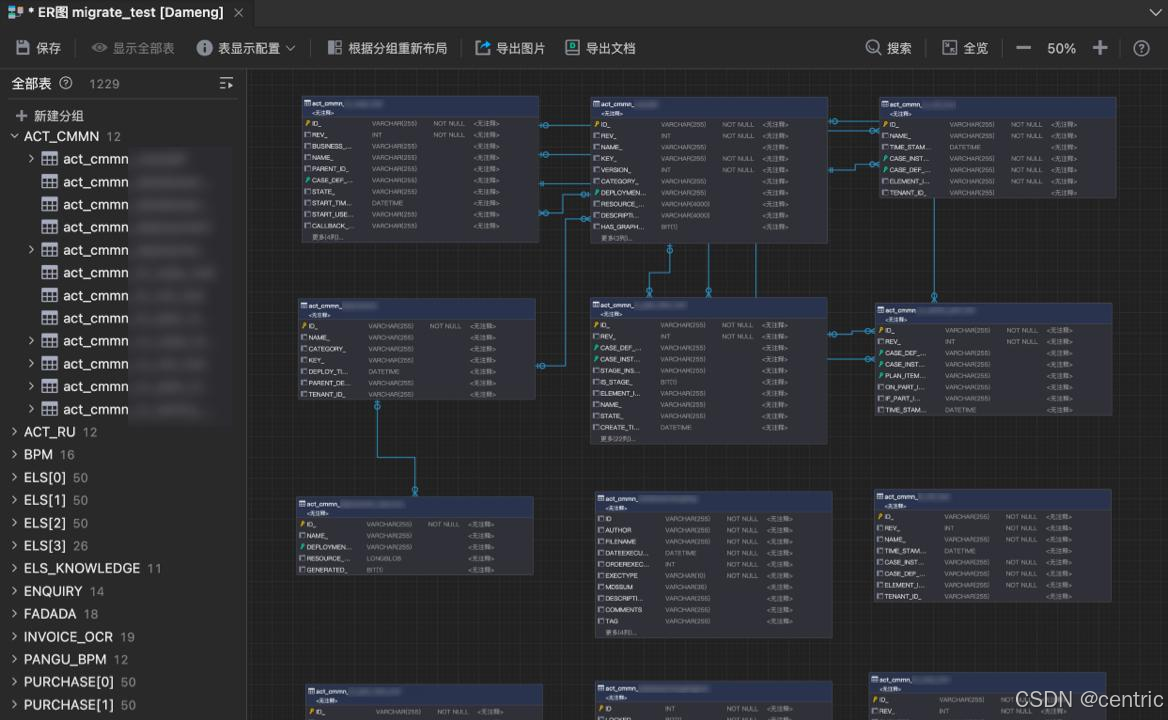This screenshot has height=720, width=1168.
Task: Click the 显示全部表 eye icon
Action: (x=99, y=47)
